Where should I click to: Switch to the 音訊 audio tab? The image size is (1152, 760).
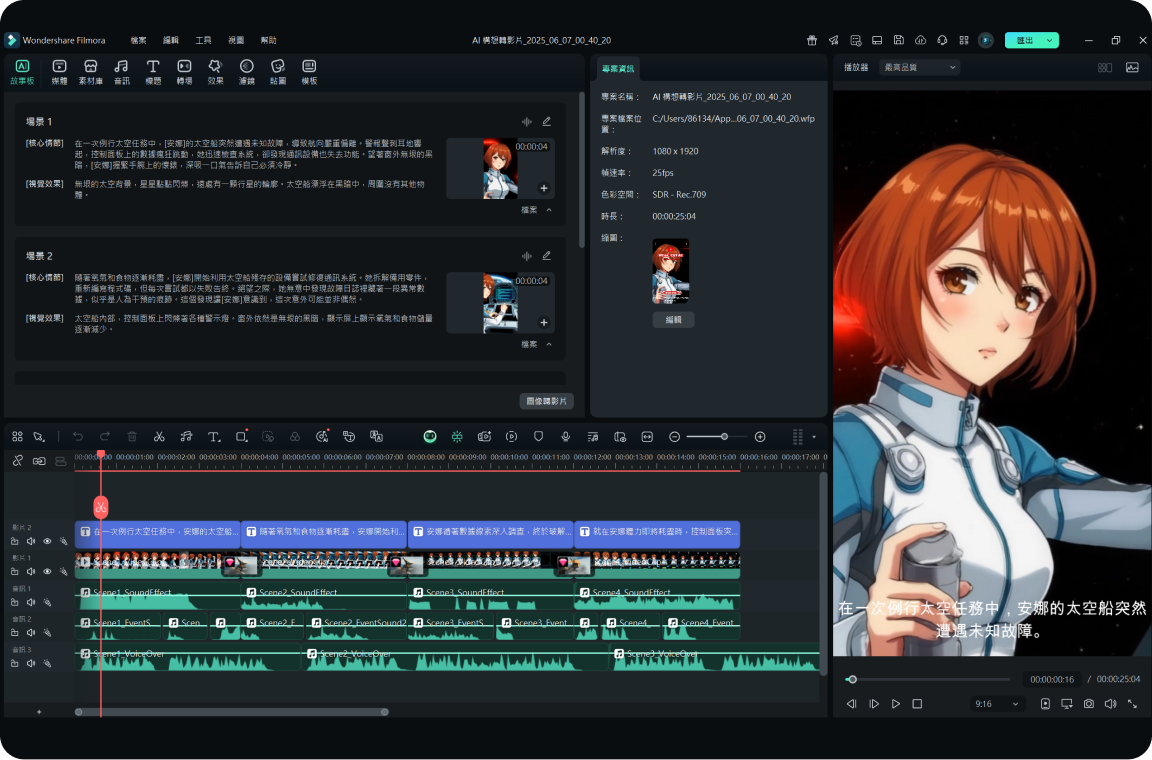click(x=122, y=72)
